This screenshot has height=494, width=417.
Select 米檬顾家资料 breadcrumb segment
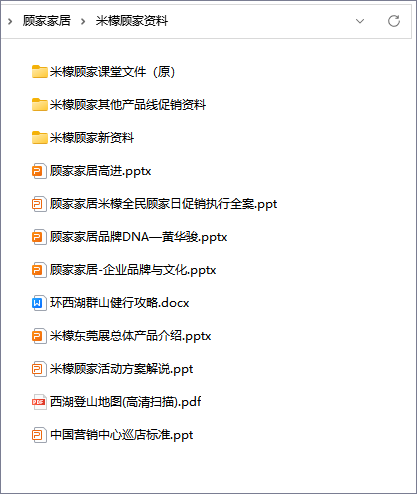[132, 21]
